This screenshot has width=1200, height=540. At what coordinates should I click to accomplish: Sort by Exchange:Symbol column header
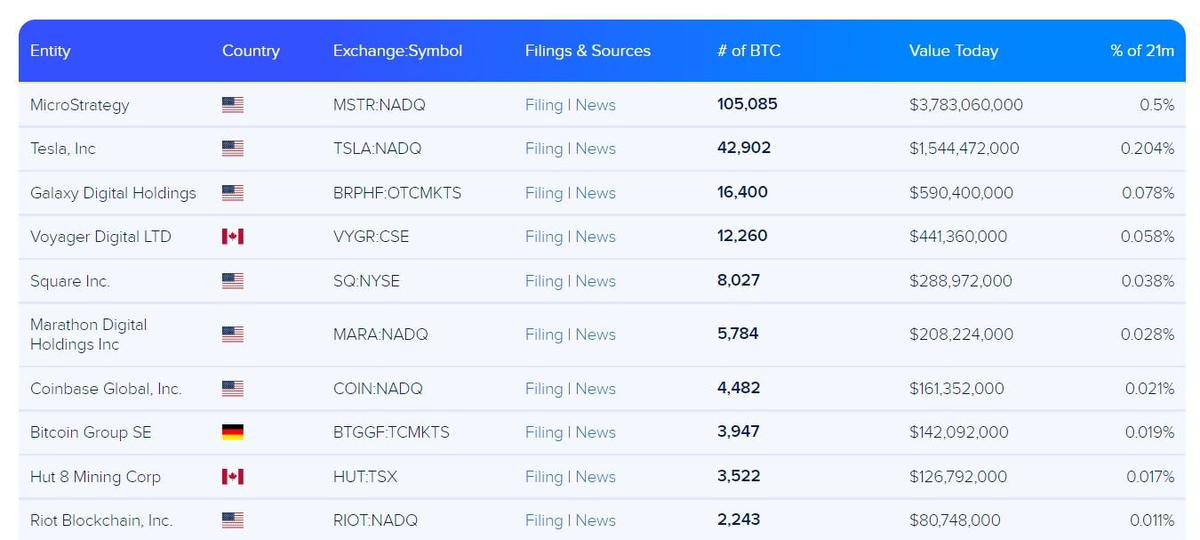point(398,51)
